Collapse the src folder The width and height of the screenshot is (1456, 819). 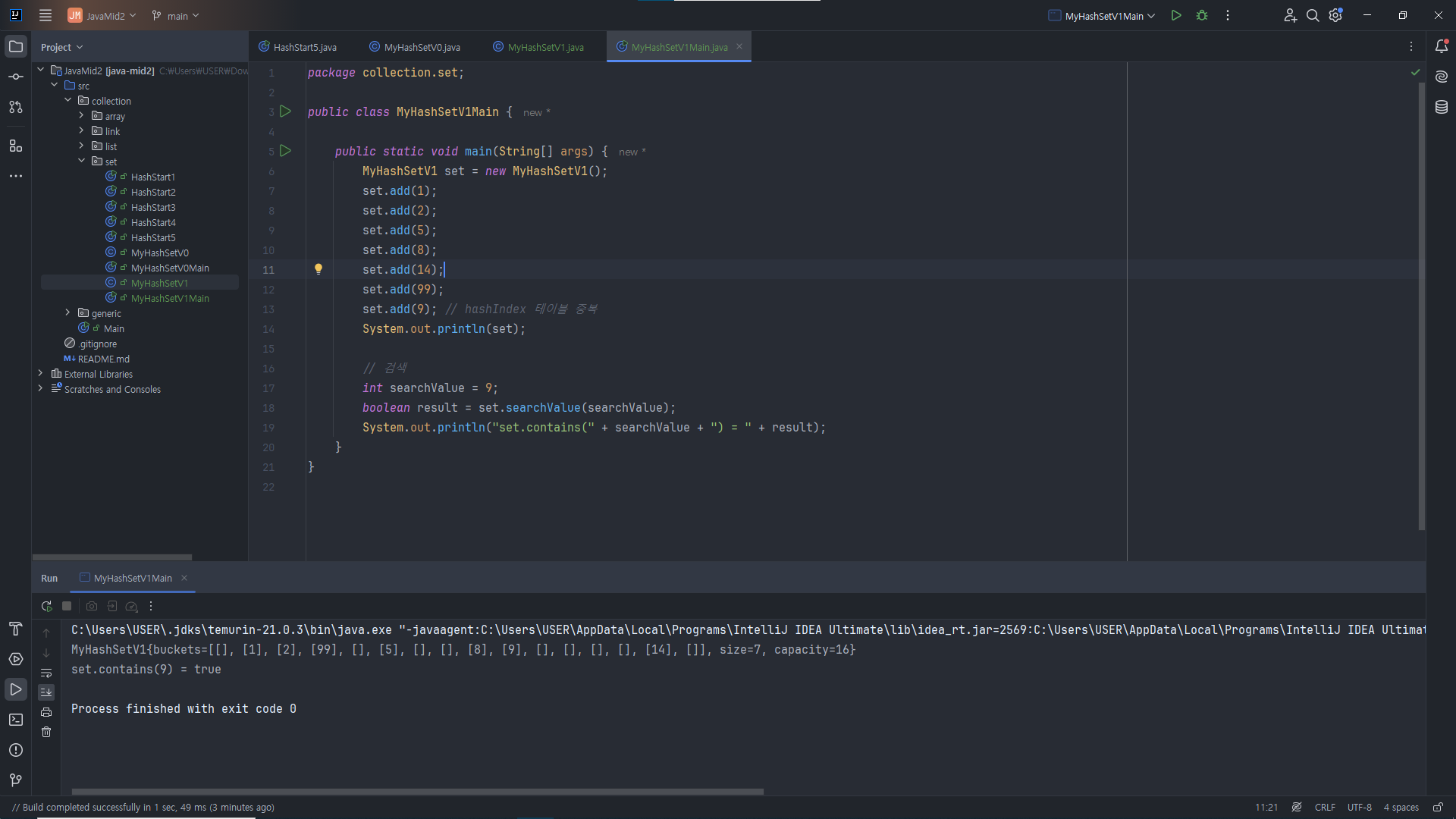(x=54, y=86)
